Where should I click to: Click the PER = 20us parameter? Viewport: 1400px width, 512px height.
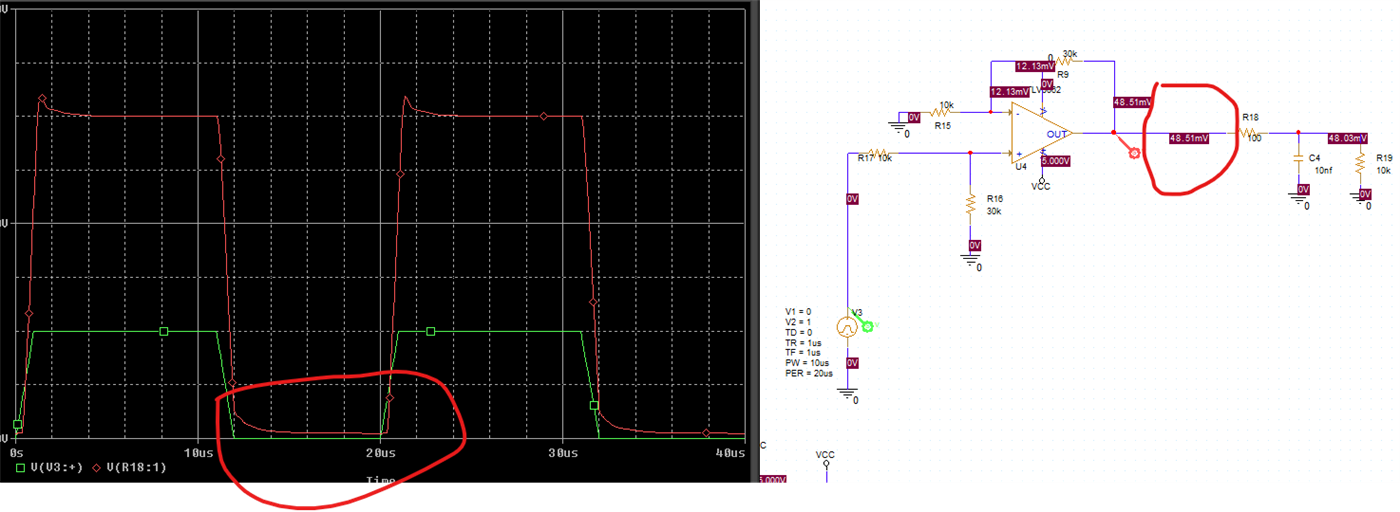click(x=809, y=373)
